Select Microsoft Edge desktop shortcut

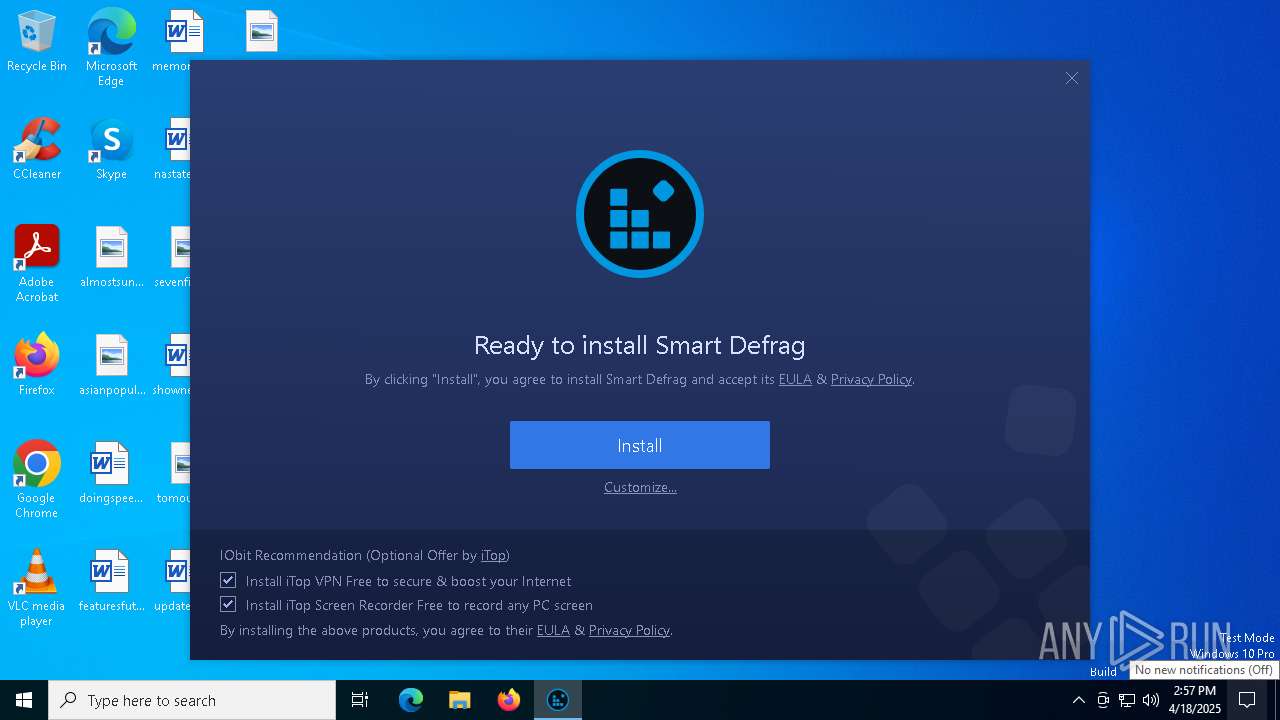click(111, 48)
